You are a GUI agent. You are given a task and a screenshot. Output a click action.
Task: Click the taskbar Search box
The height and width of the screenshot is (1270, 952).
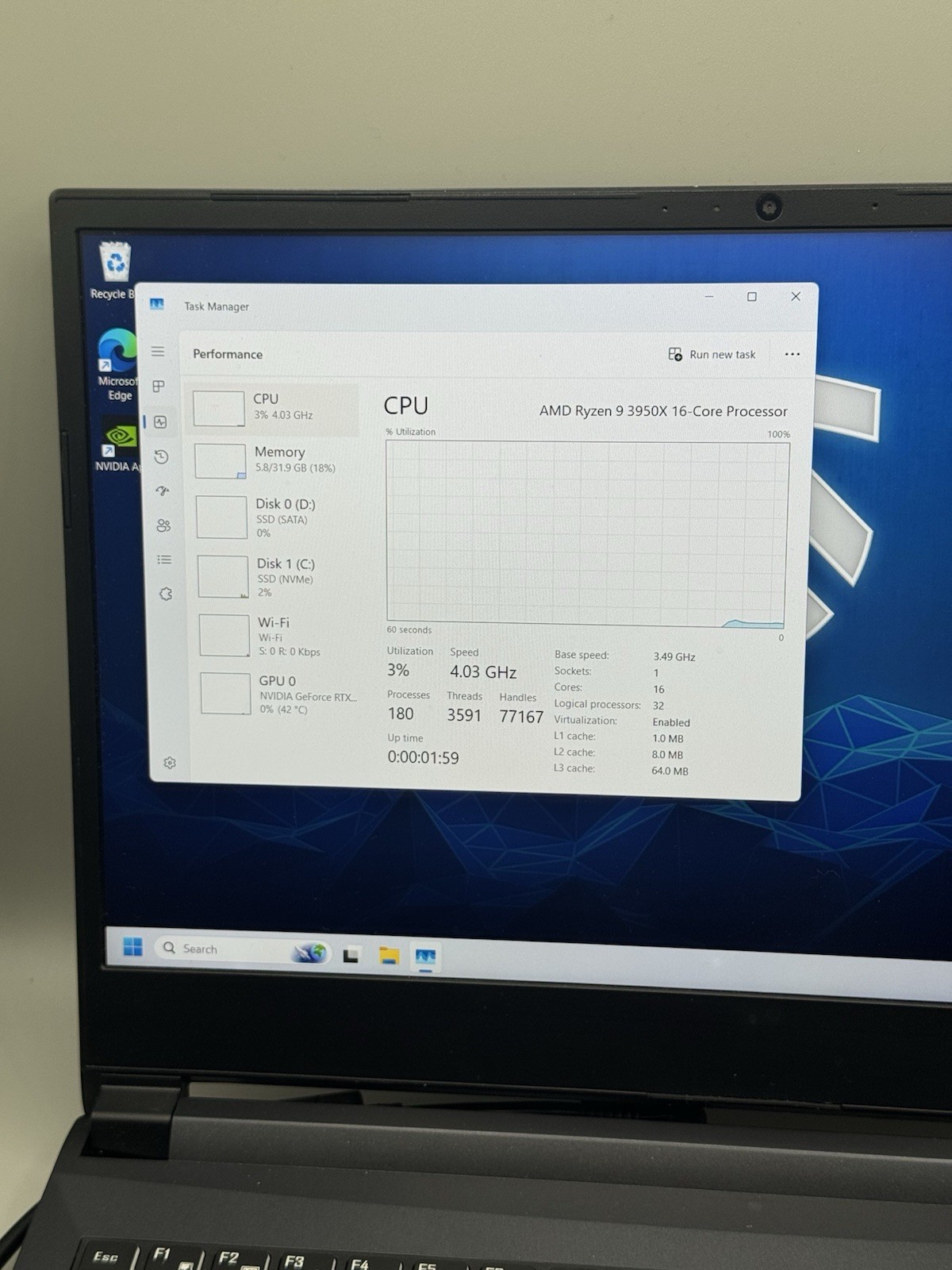pyautogui.click(x=243, y=949)
